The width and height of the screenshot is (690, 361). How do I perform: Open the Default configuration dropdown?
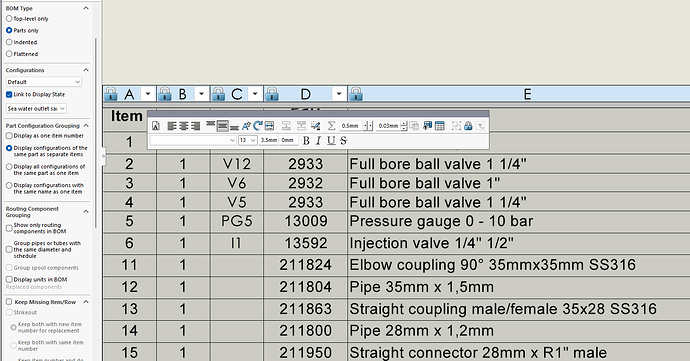click(x=44, y=82)
